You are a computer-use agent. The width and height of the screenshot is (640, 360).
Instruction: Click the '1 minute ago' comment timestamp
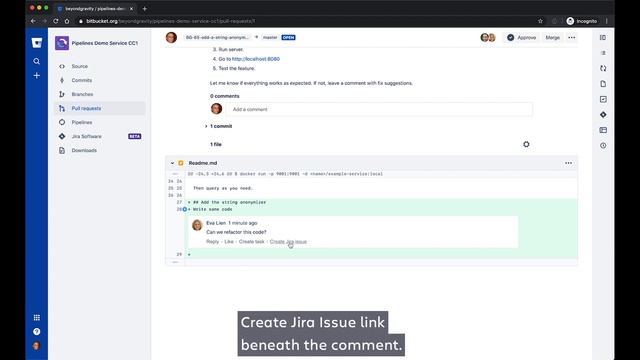pos(242,223)
